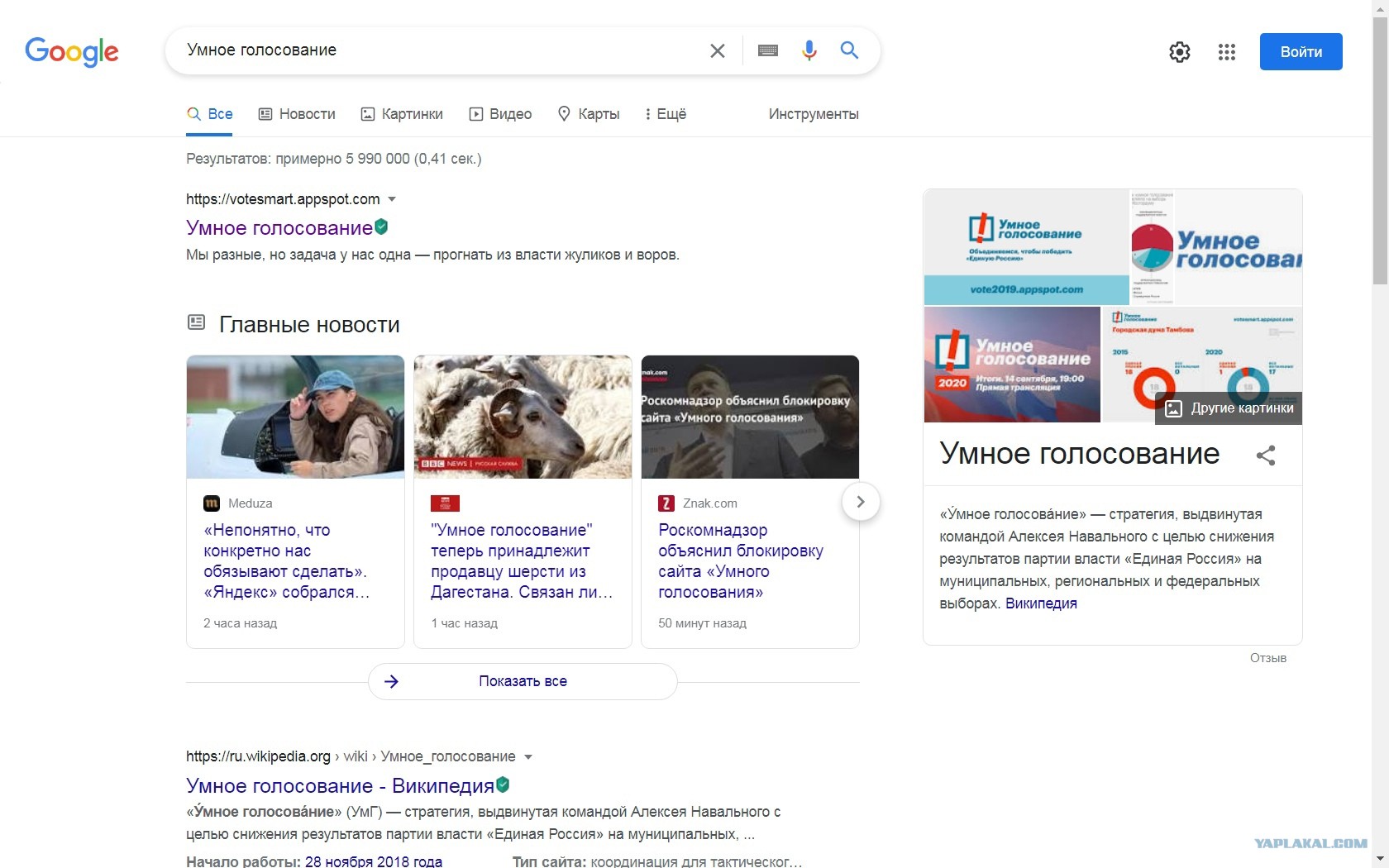Image resolution: width=1389 pixels, height=868 pixels.
Task: Share the Умное голосование knowledge panel
Action: coord(1266,455)
